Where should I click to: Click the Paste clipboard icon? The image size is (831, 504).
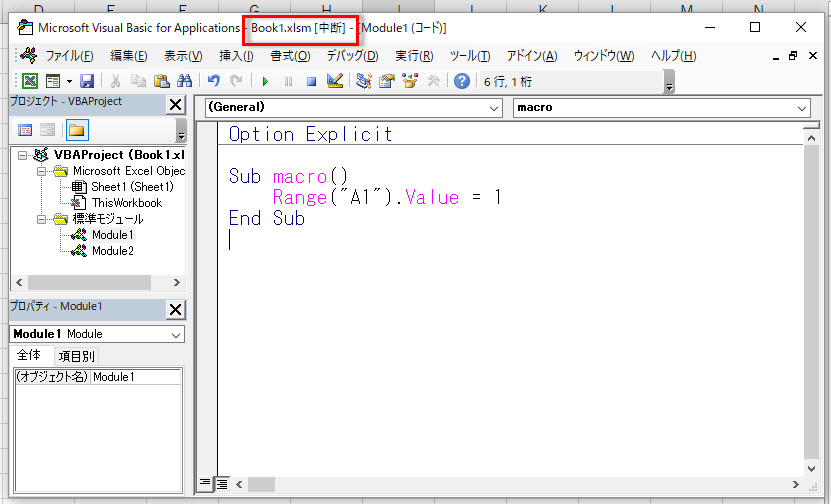(161, 81)
